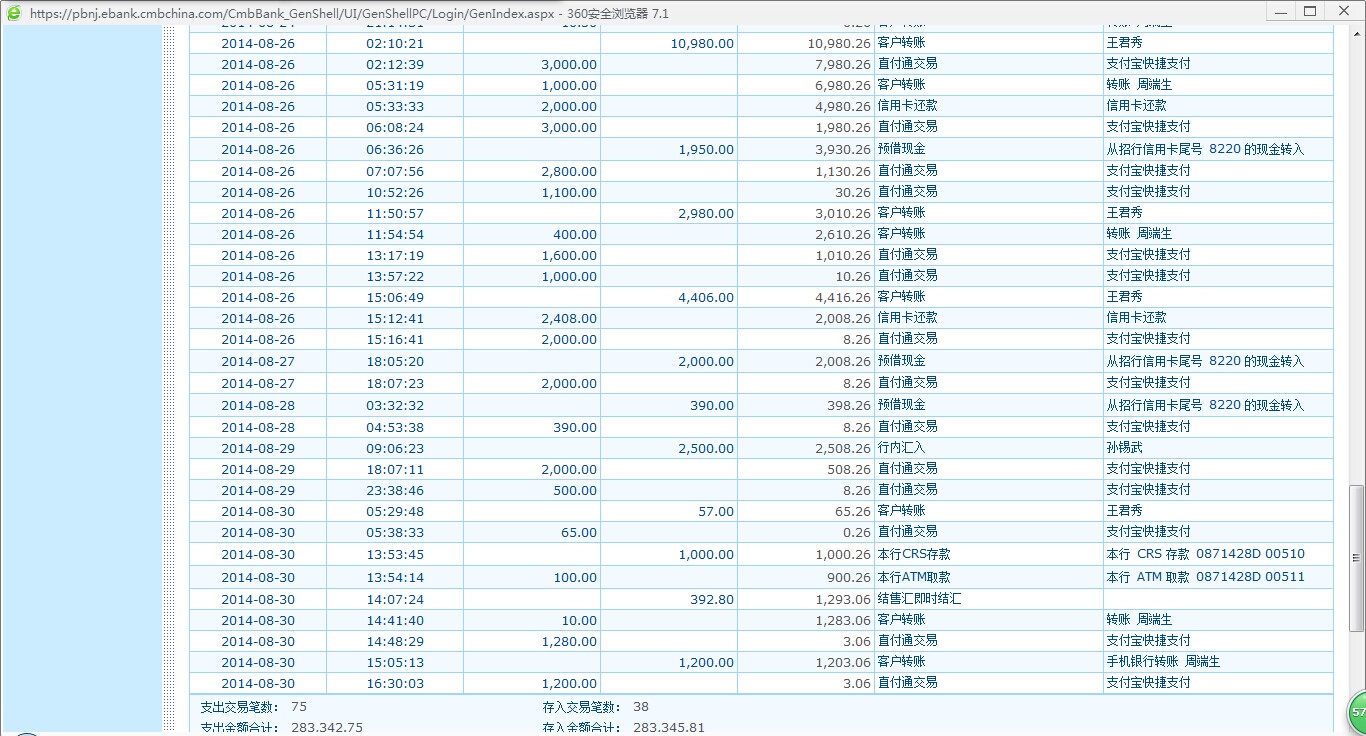The height and width of the screenshot is (736, 1366).
Task: Click the 本行ATM取款 transaction type cell
Action: click(914, 577)
